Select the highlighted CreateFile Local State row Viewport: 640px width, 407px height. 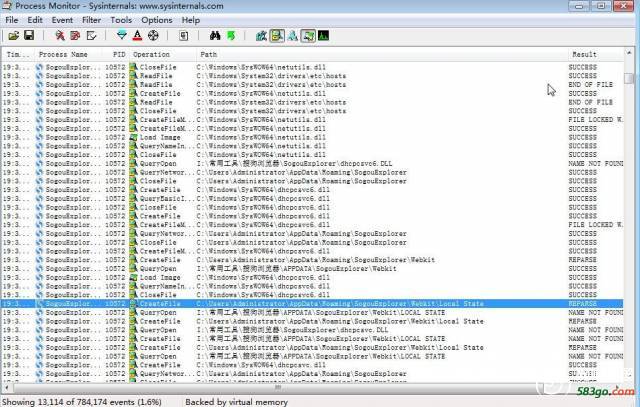point(312,304)
